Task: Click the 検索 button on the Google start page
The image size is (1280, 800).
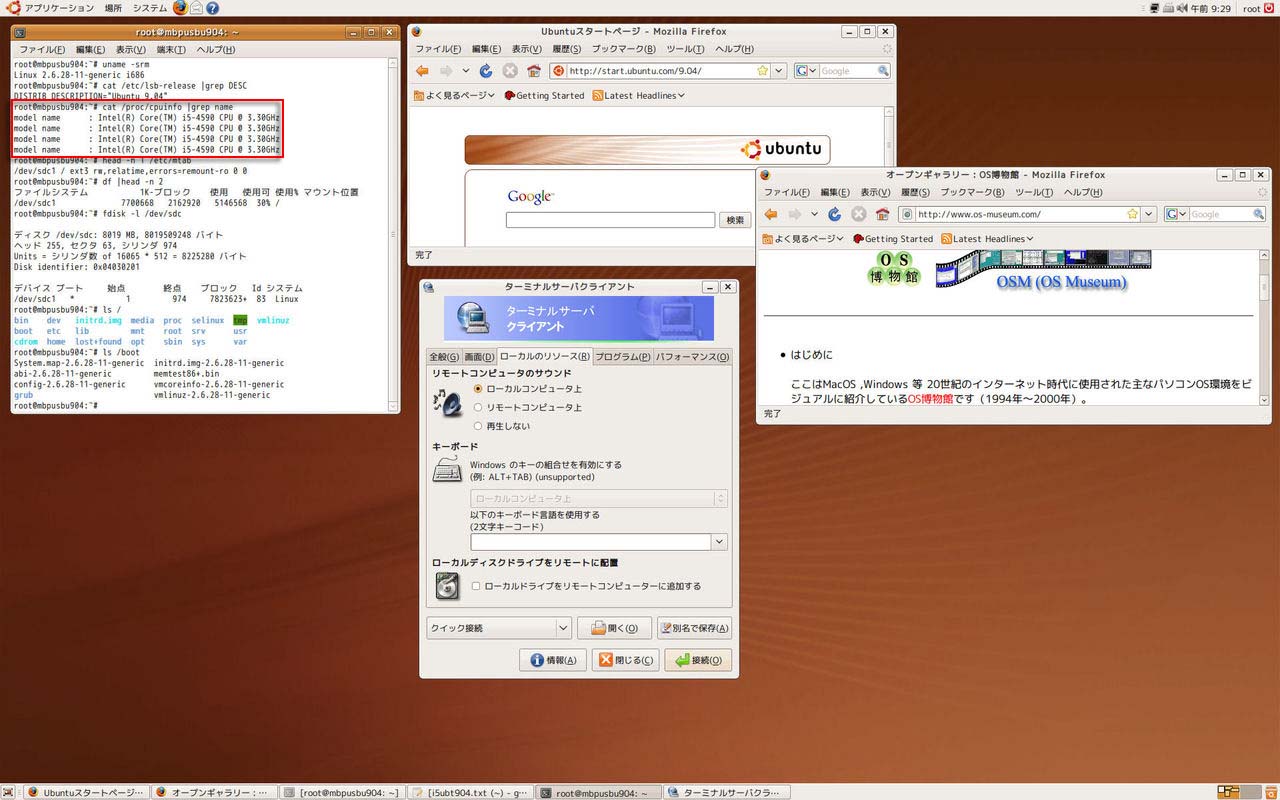Action: pyautogui.click(x=735, y=220)
